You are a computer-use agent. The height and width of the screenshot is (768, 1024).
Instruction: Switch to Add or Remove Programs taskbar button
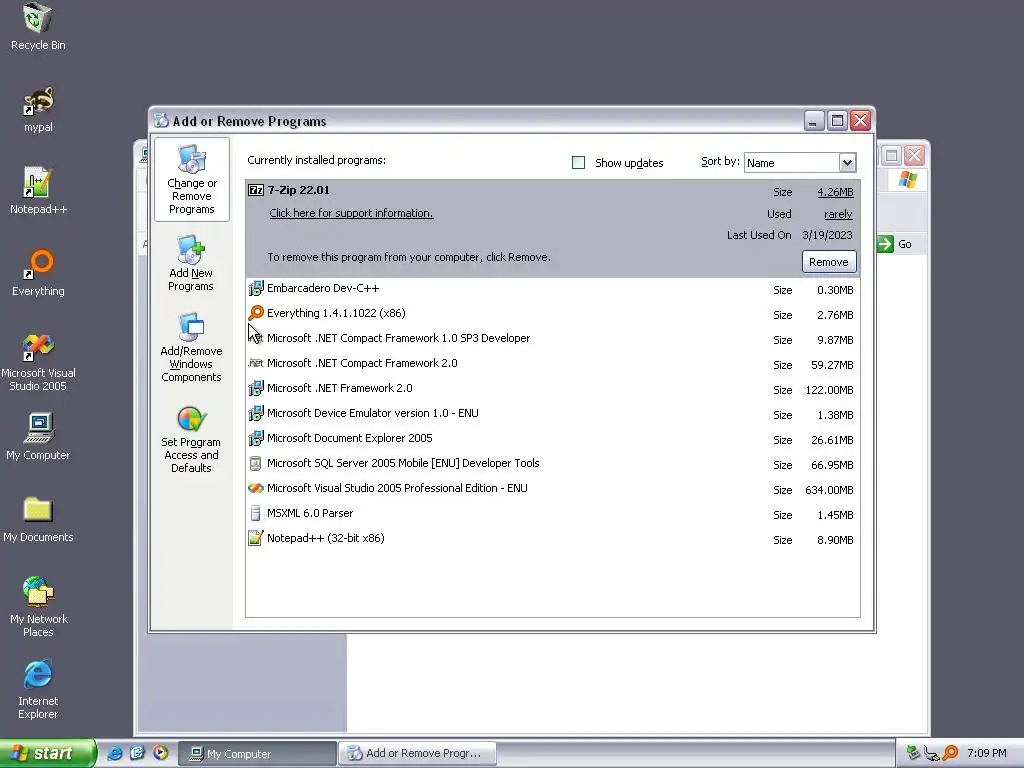[x=417, y=754]
